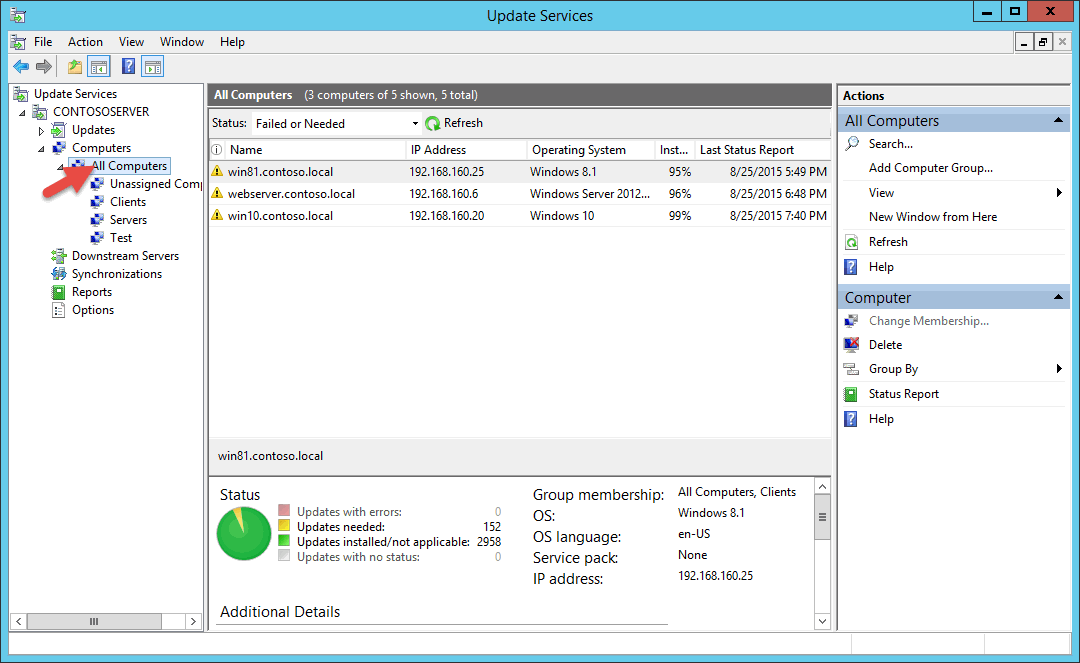Click the Up one level folder icon
Viewport: 1080px width, 663px height.
(x=74, y=67)
